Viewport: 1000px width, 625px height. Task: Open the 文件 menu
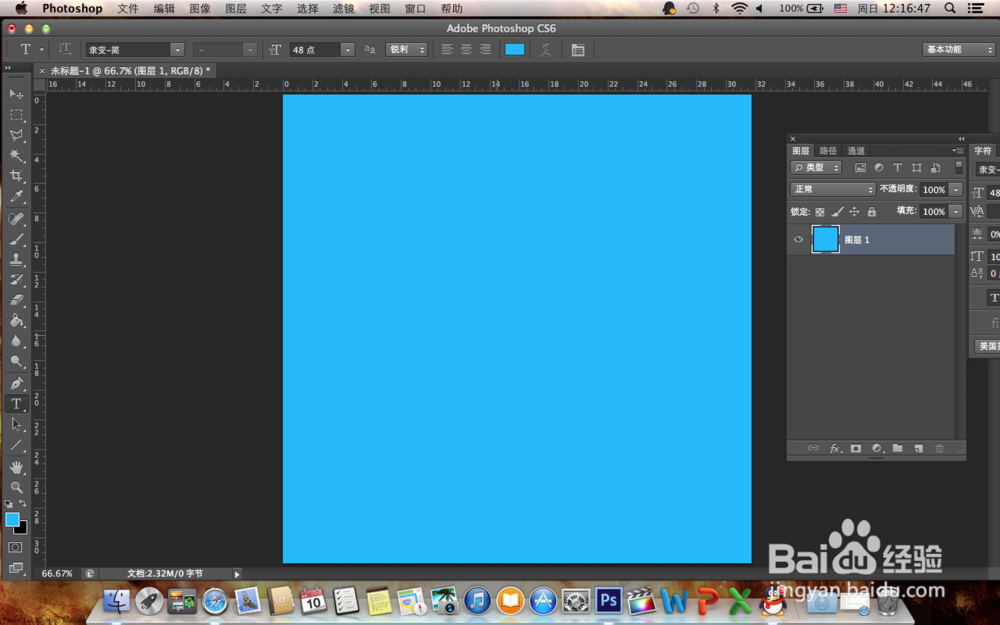tap(128, 8)
